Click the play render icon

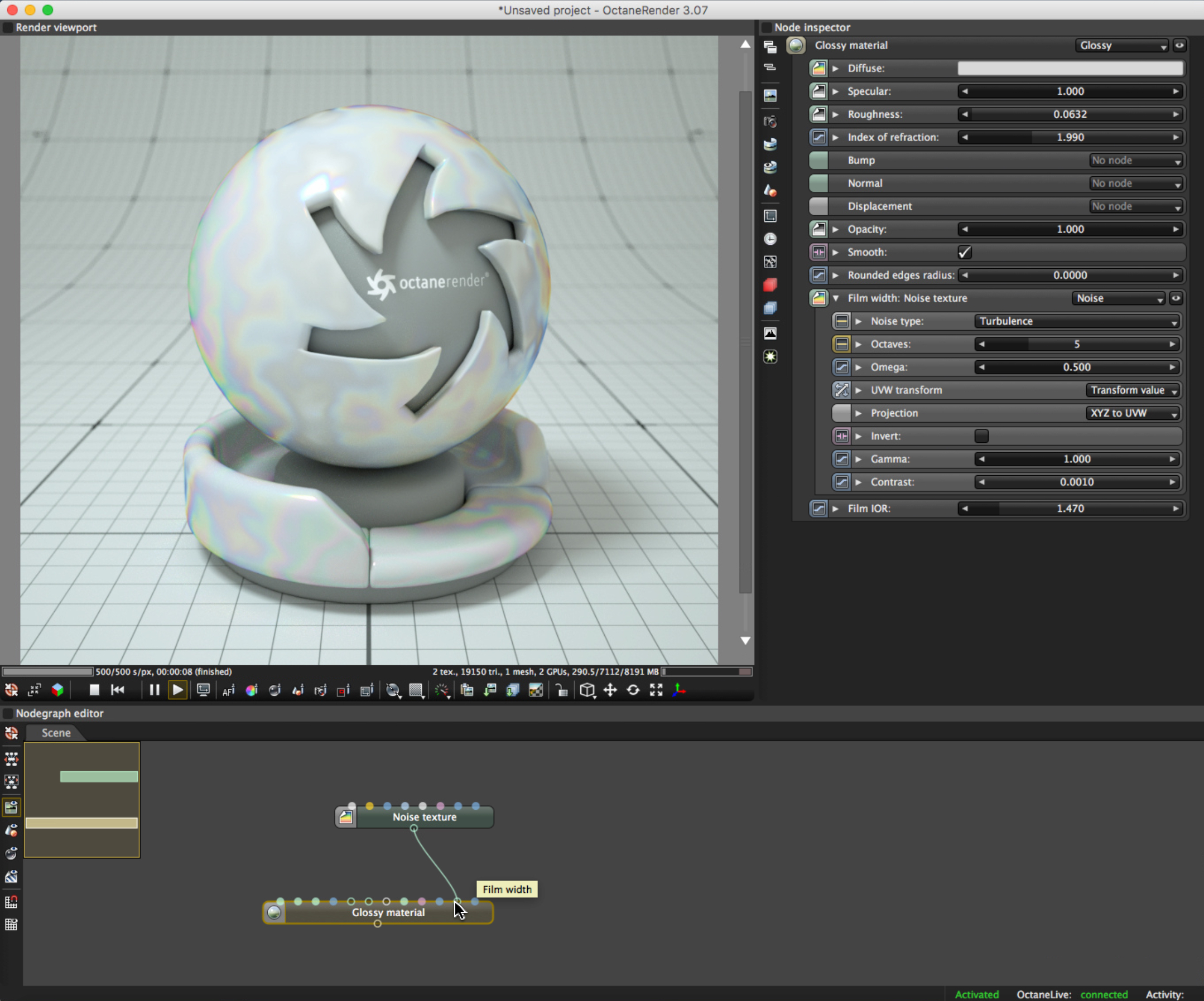click(x=178, y=690)
